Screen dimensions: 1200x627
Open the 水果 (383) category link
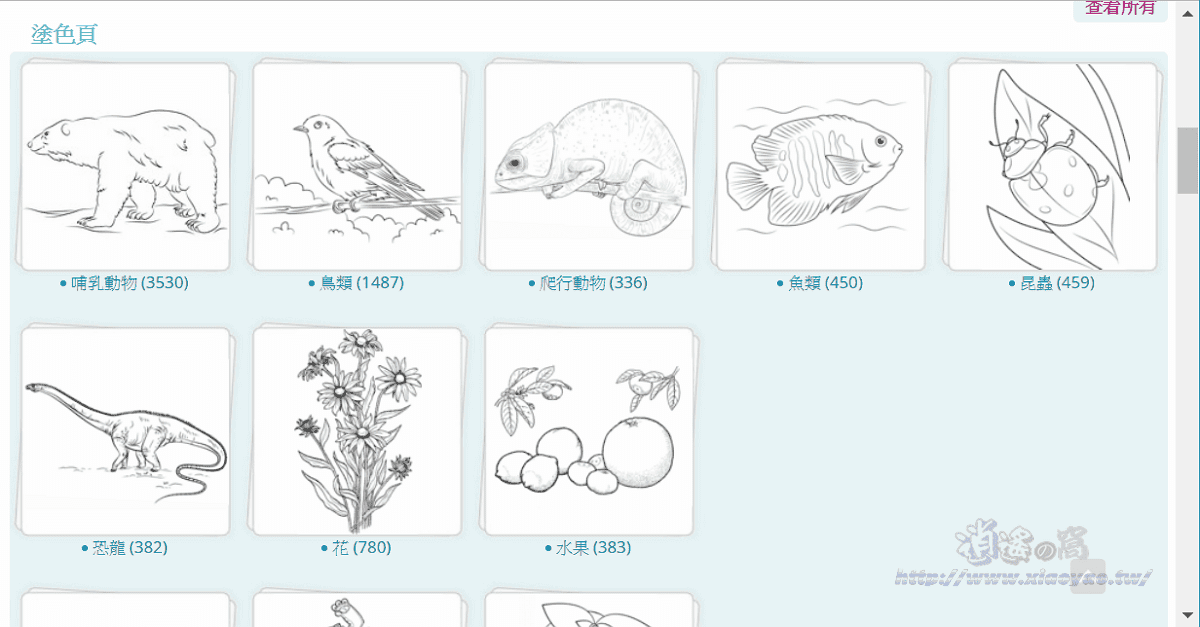tap(594, 548)
